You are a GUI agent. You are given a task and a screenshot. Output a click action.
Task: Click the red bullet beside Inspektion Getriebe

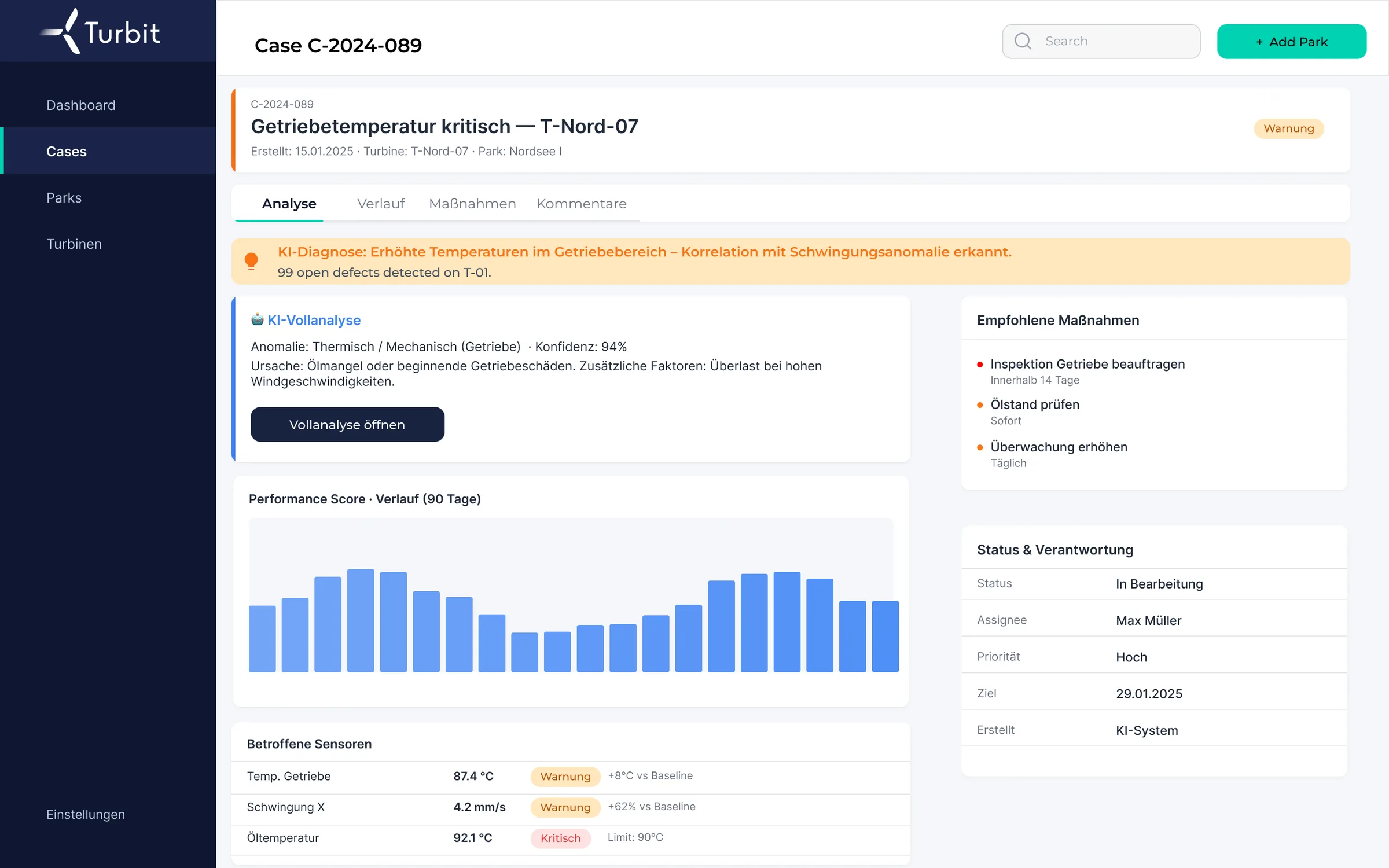pyautogui.click(x=980, y=365)
